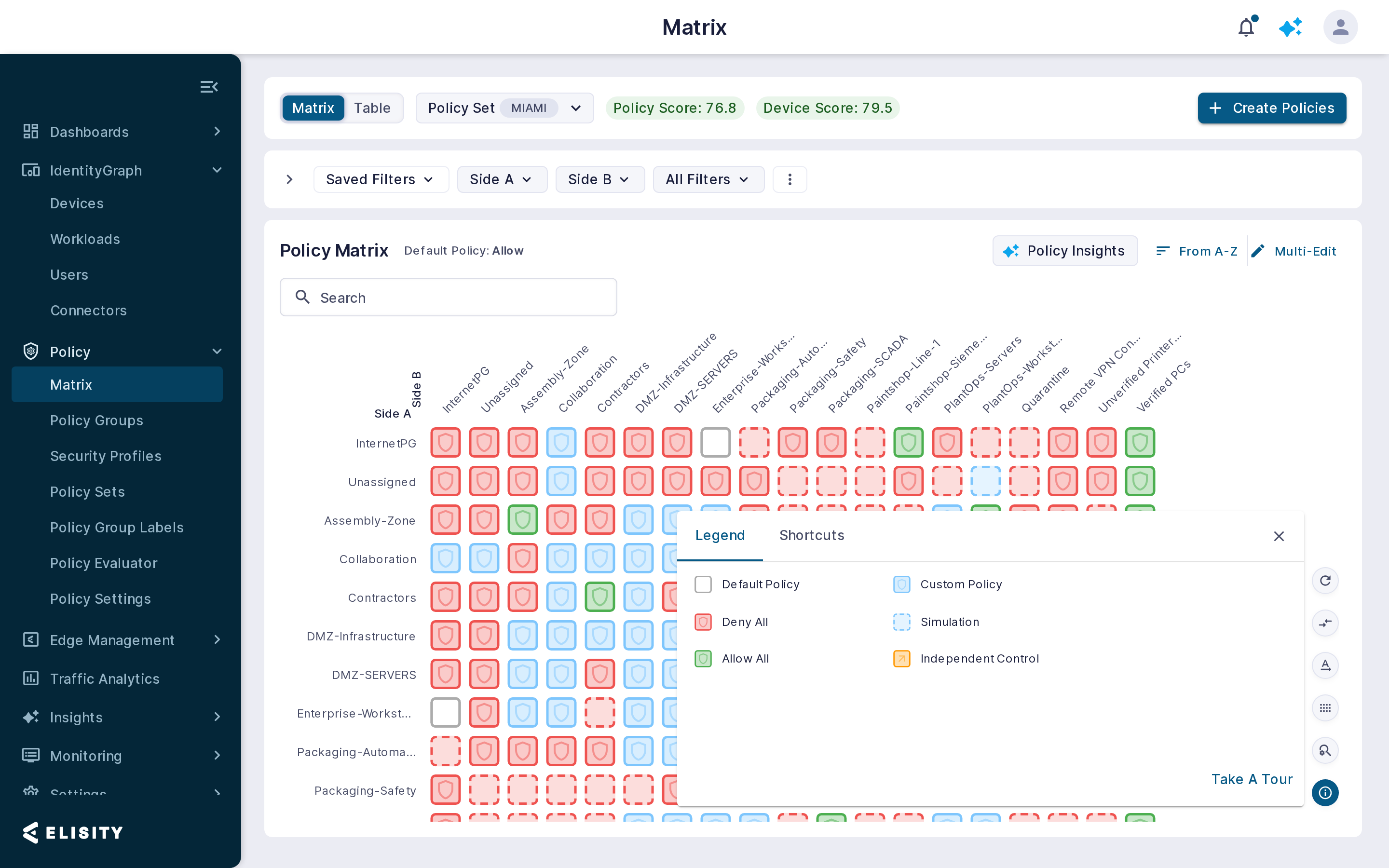Click the Create Policies button

(x=1271, y=108)
